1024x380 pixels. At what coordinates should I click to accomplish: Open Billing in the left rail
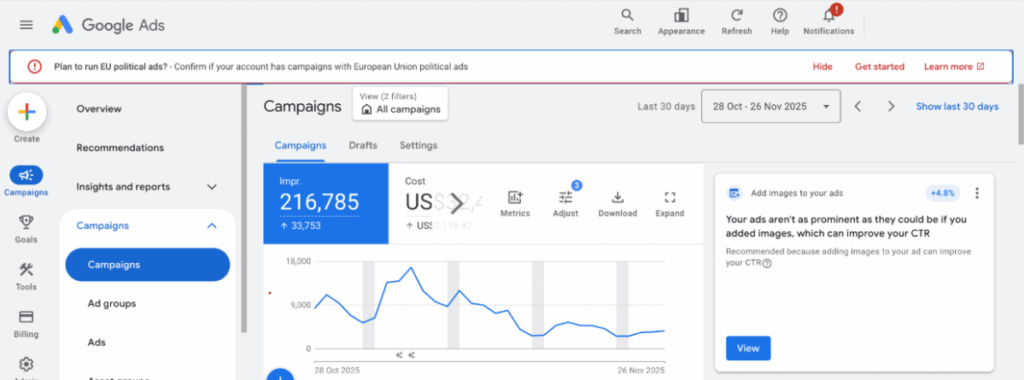point(26,324)
